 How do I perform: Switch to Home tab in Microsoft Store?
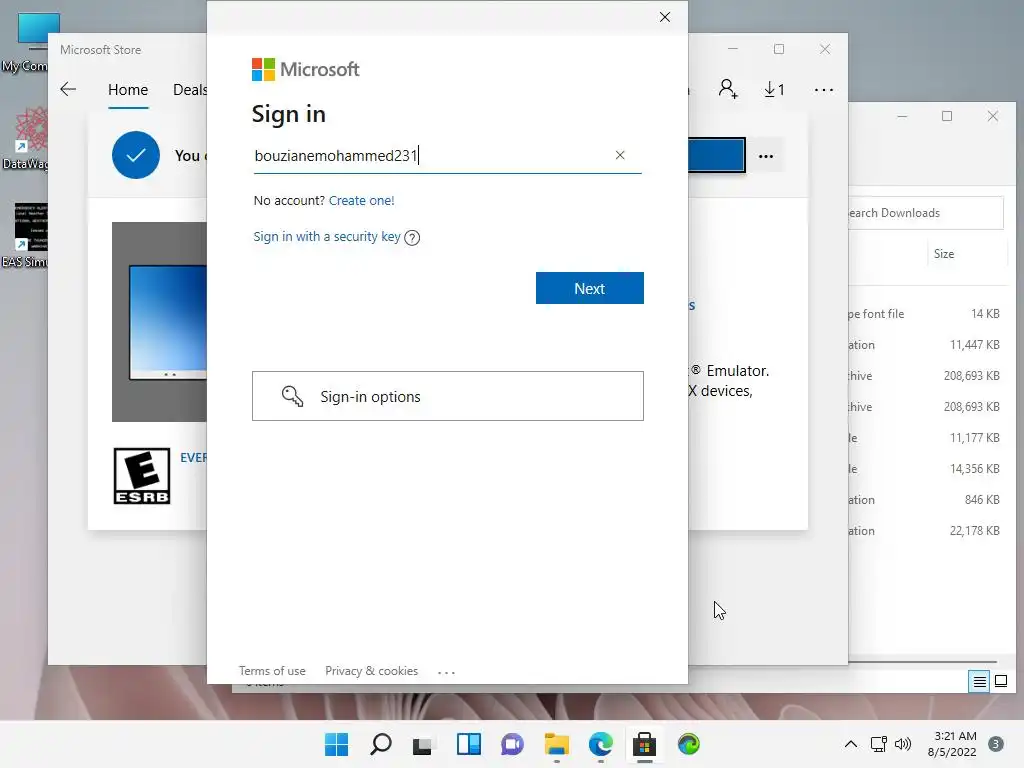point(127,89)
